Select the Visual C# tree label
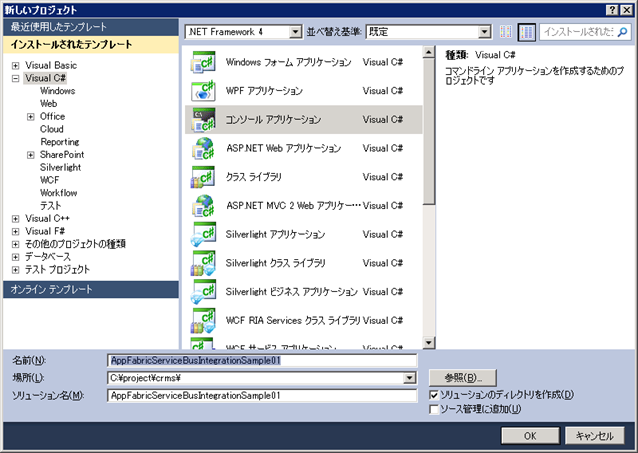 [x=45, y=78]
